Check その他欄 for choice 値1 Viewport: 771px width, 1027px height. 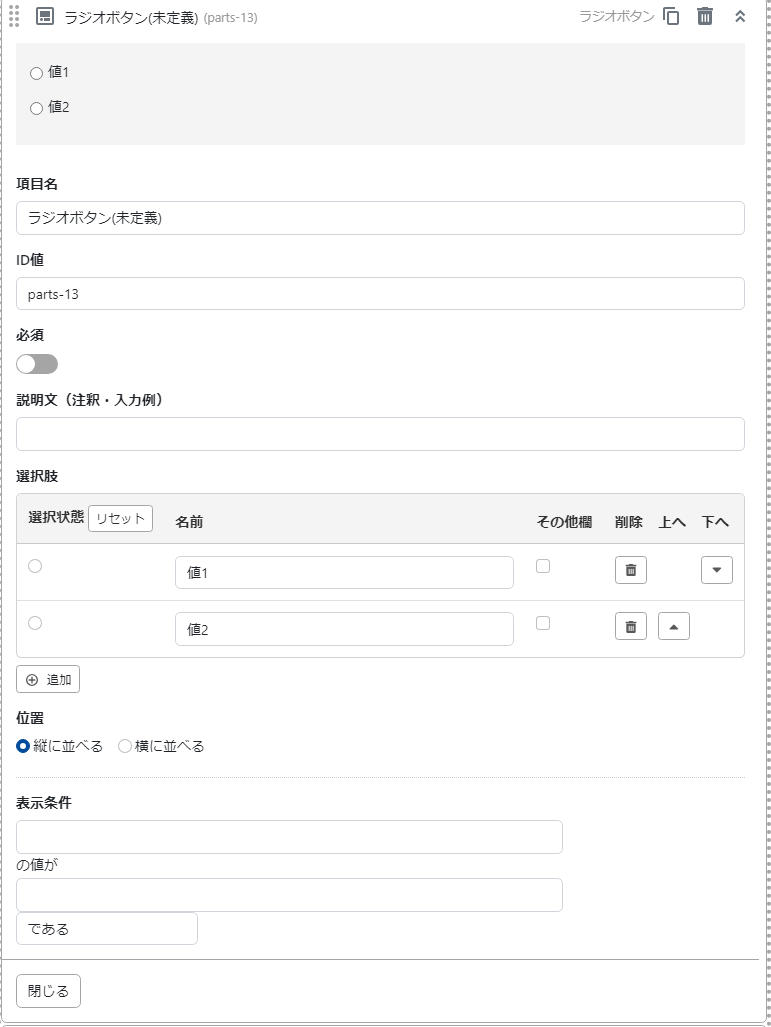pyautogui.click(x=544, y=565)
